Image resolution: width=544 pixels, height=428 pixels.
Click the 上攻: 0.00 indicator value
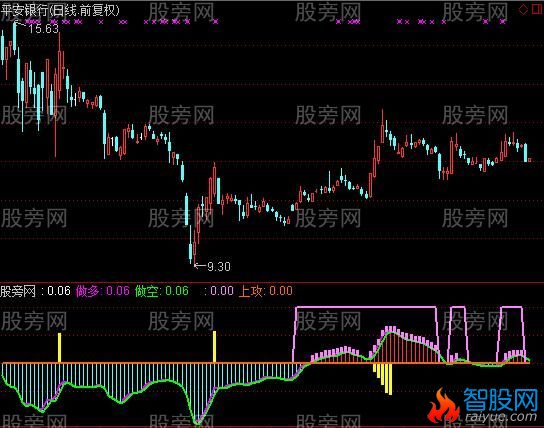(266, 291)
